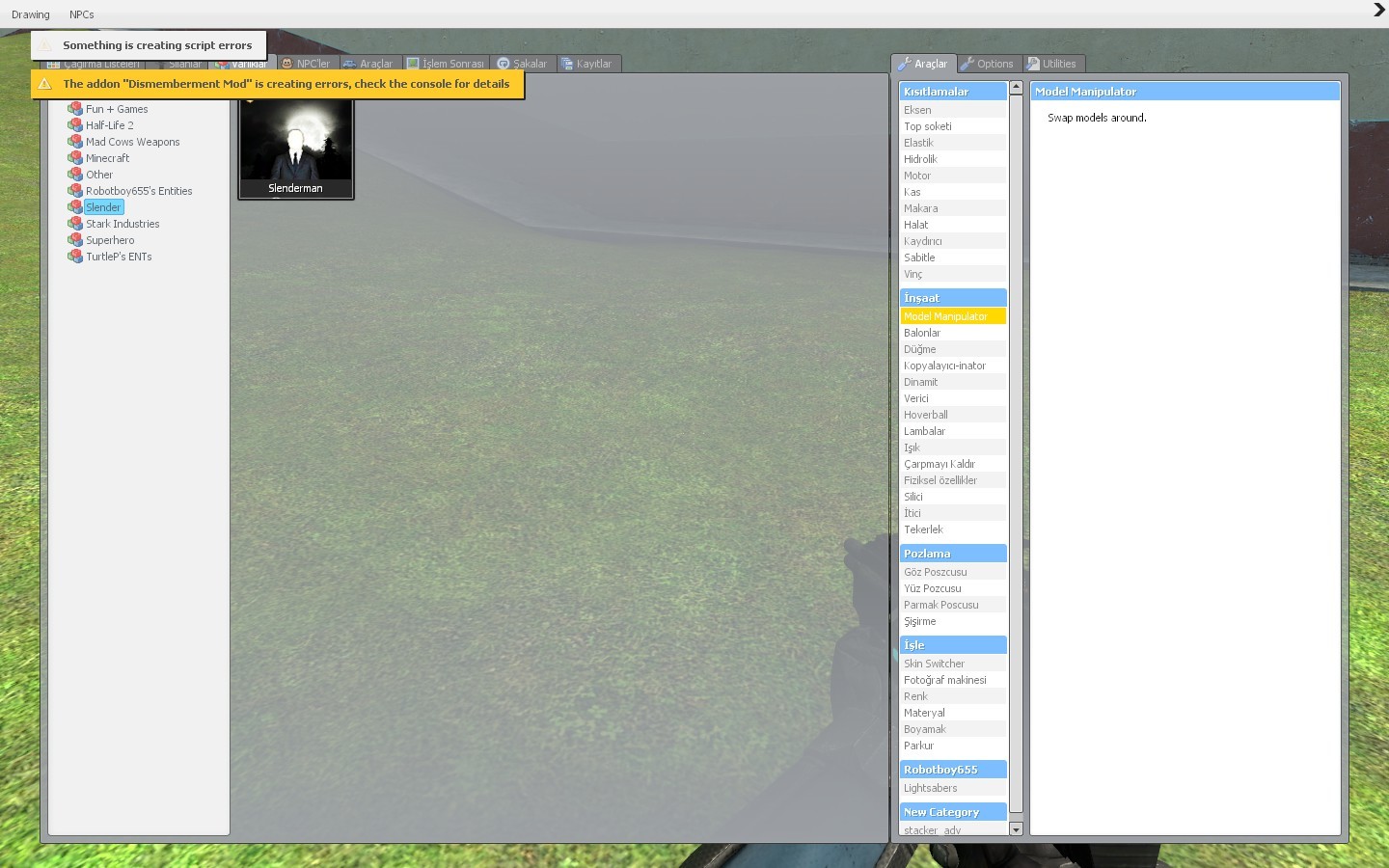Click the Fun + Games category cube icon
Screen dimensions: 1389x868
tap(74, 109)
